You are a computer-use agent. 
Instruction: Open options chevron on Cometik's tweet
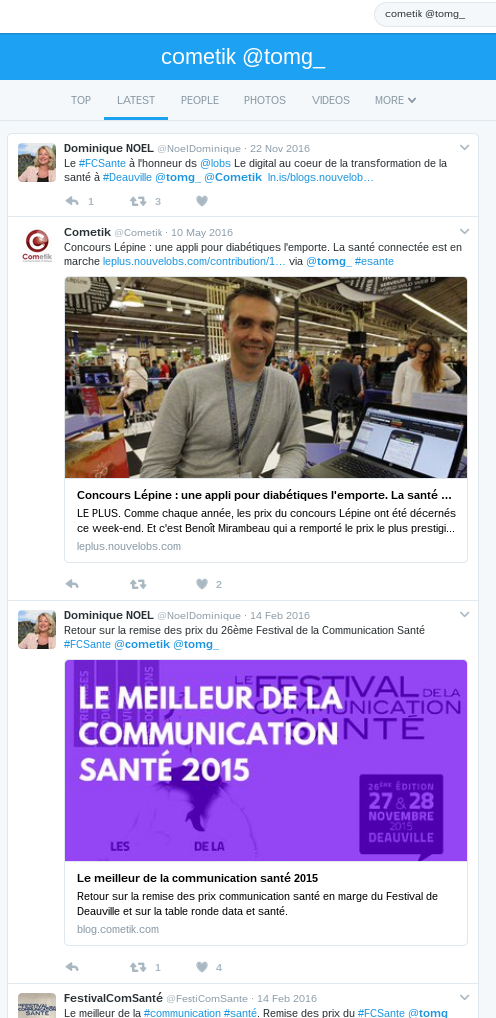[464, 231]
